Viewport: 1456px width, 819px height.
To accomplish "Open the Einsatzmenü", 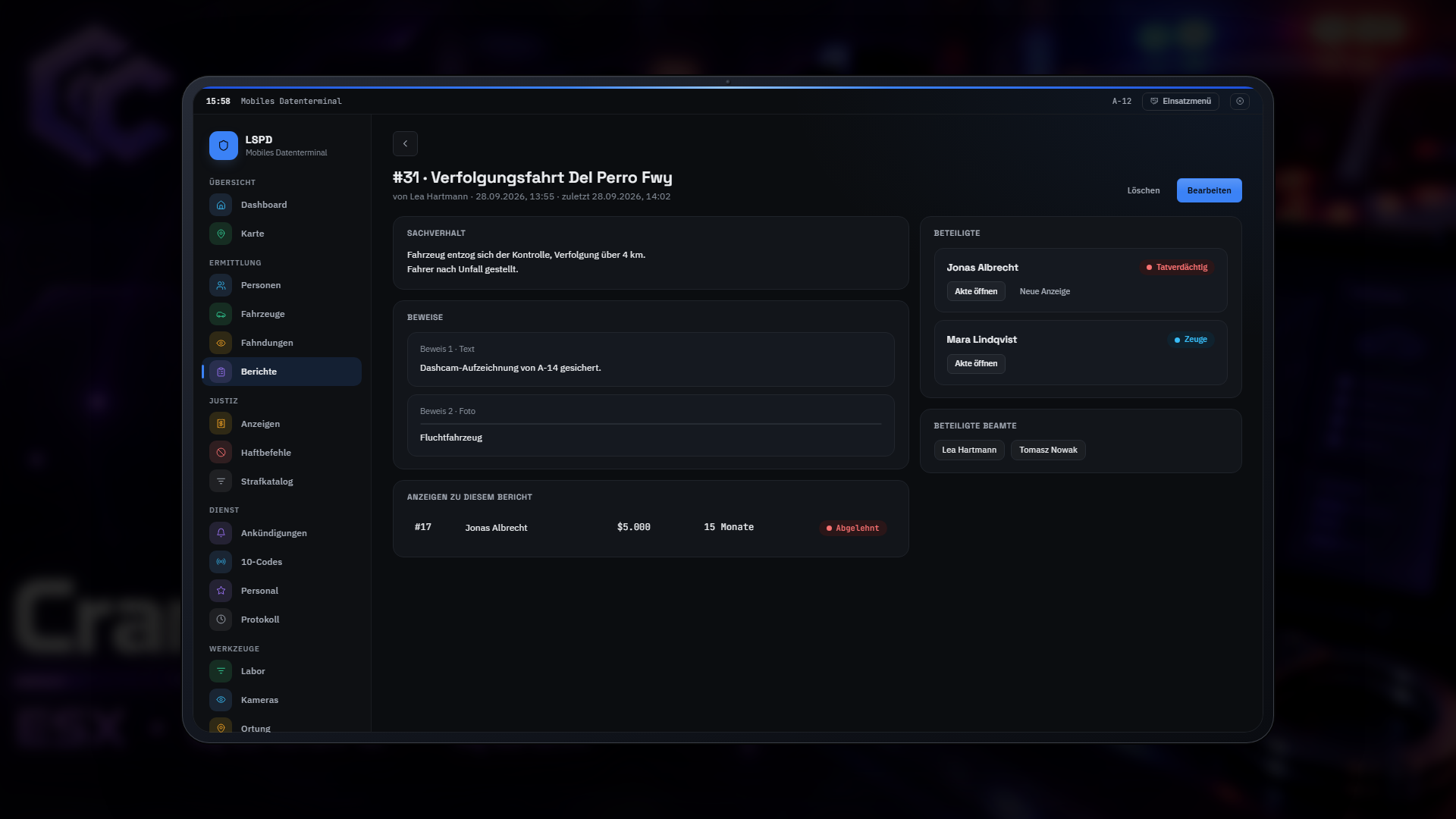I will pyautogui.click(x=1181, y=101).
